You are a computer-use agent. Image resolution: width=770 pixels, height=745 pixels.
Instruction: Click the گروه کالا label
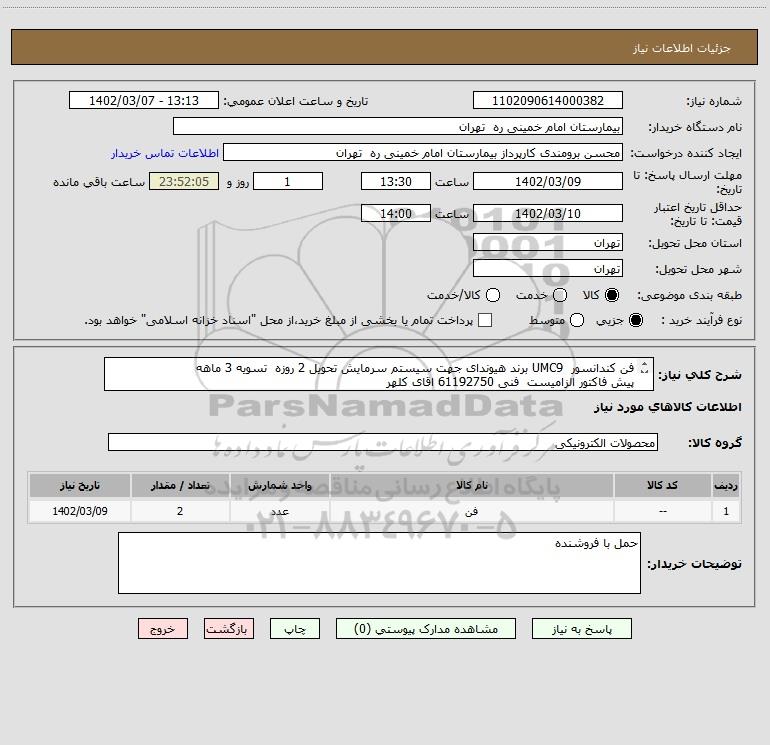pos(715,442)
